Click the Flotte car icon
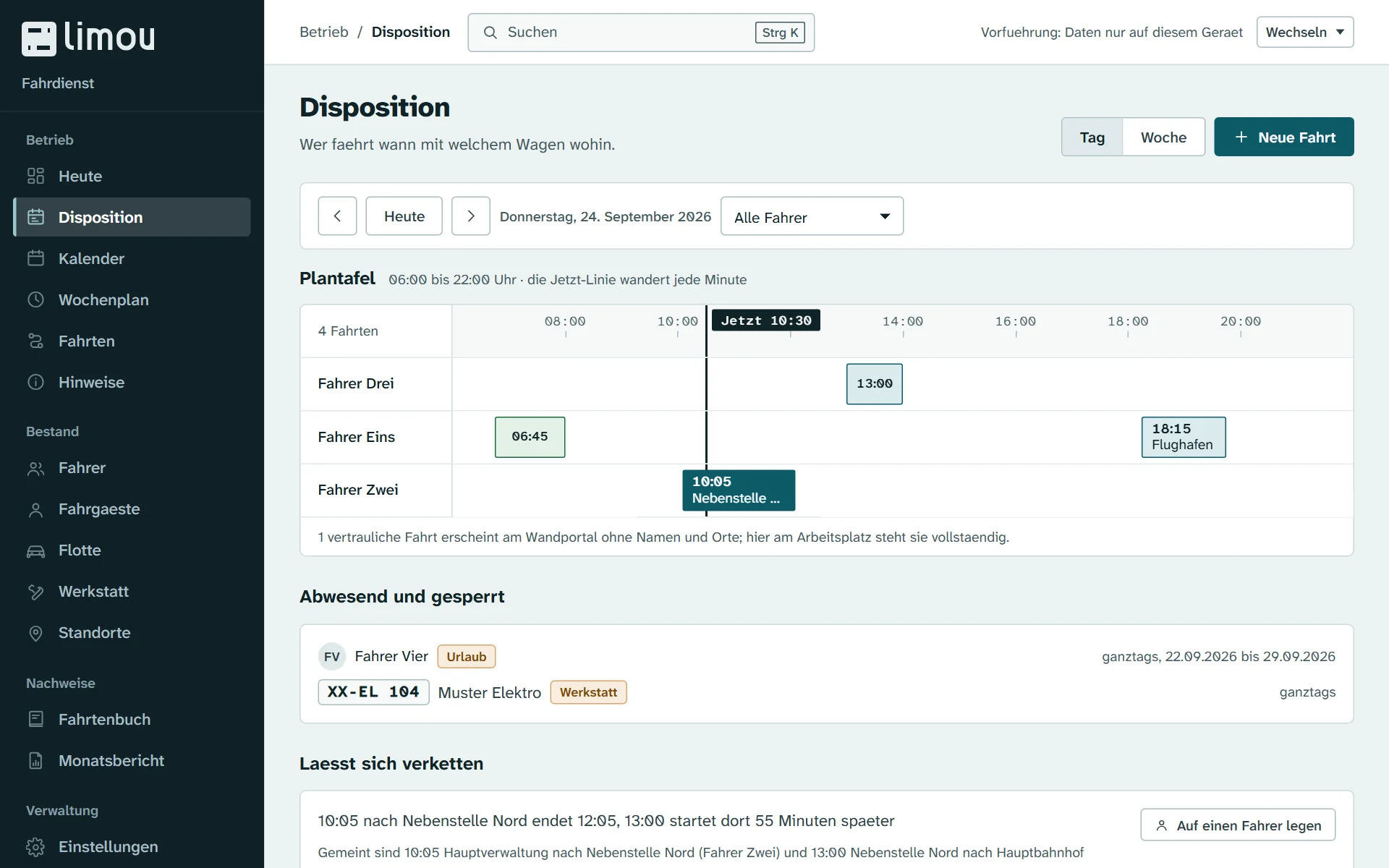Screen dimensions: 1389x868 (35, 550)
